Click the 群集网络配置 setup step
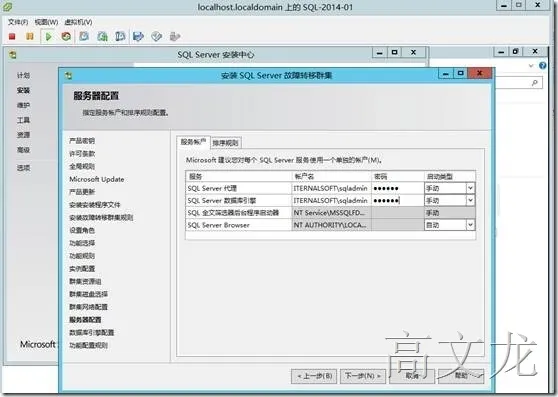 click(88, 307)
